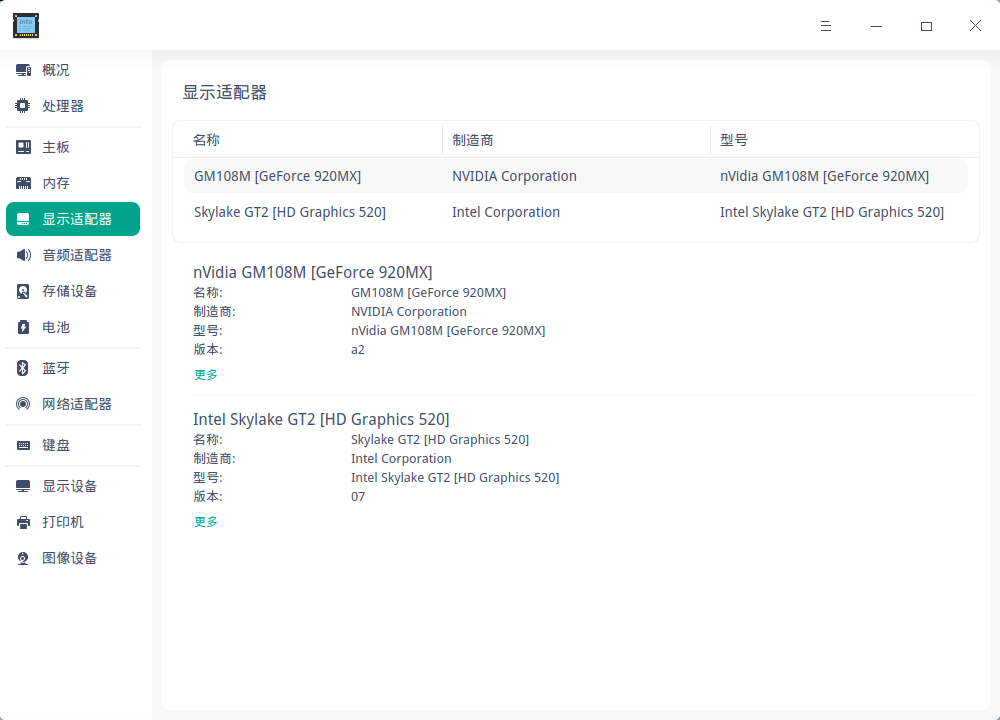Open the 键盘 keyboard icon
This screenshot has height=720, width=1000.
point(23,445)
